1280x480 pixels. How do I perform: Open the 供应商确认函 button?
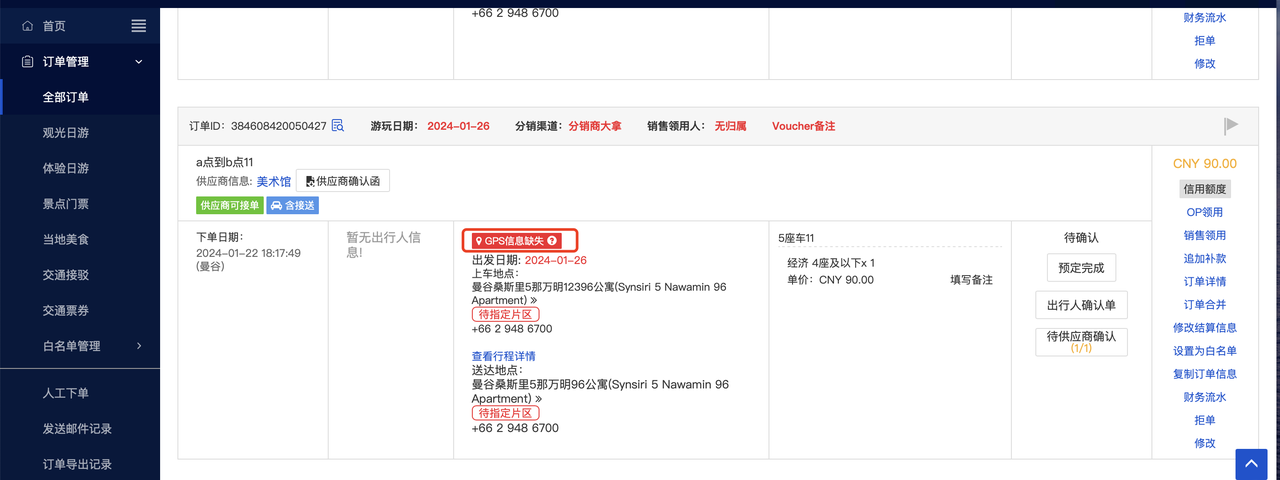coord(343,181)
